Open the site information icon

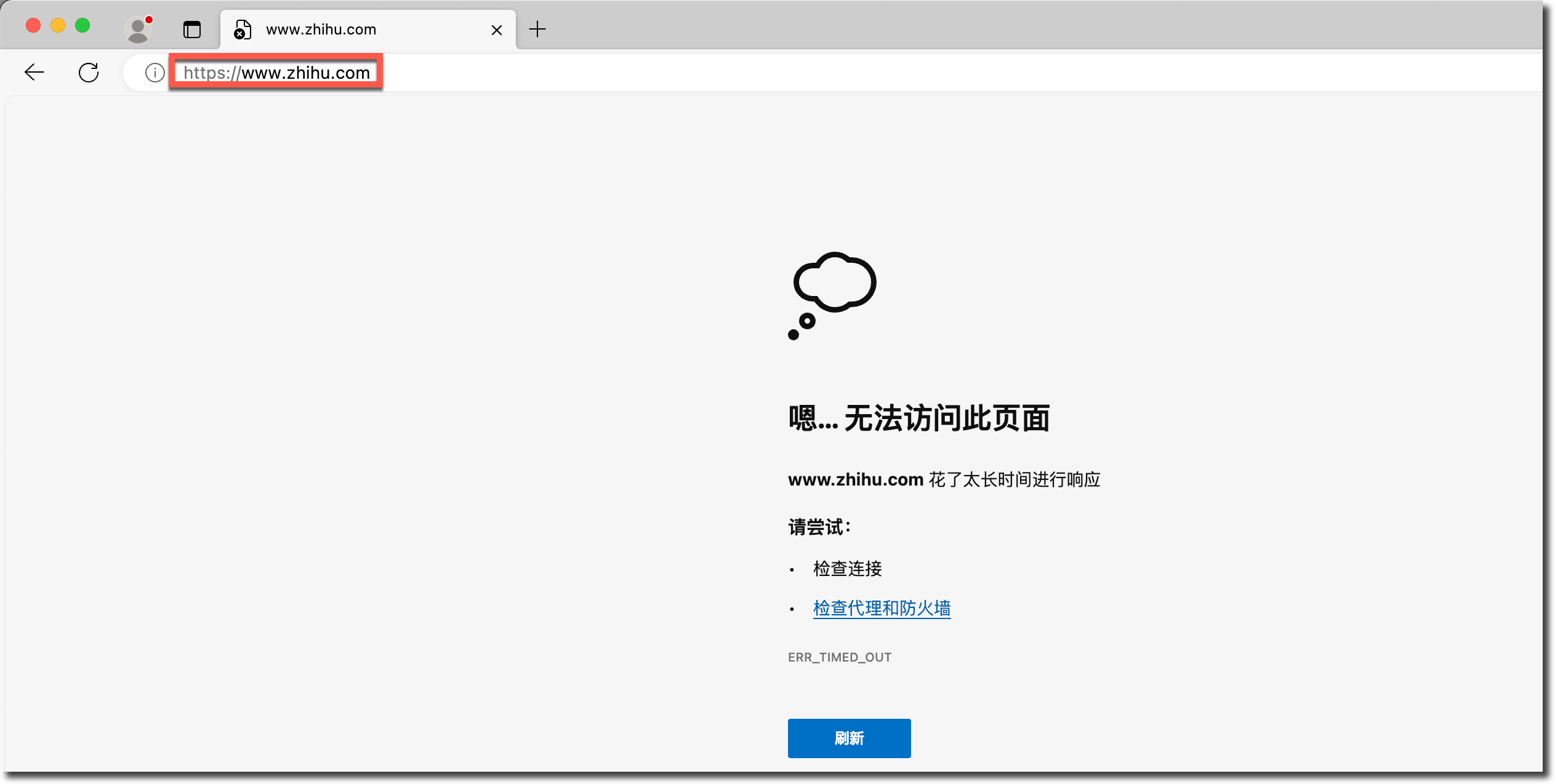pyautogui.click(x=155, y=73)
